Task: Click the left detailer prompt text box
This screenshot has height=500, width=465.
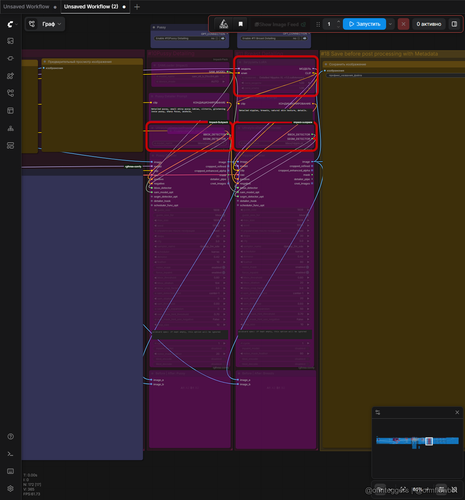Action: click(x=189, y=114)
